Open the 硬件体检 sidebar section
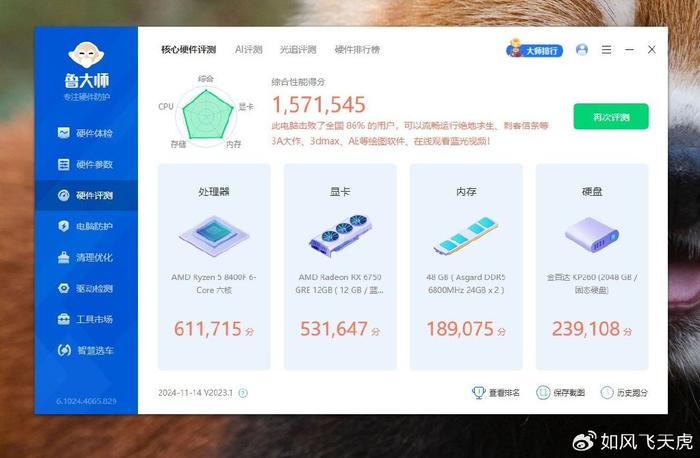Screen dimensions: 700x458 point(86,133)
